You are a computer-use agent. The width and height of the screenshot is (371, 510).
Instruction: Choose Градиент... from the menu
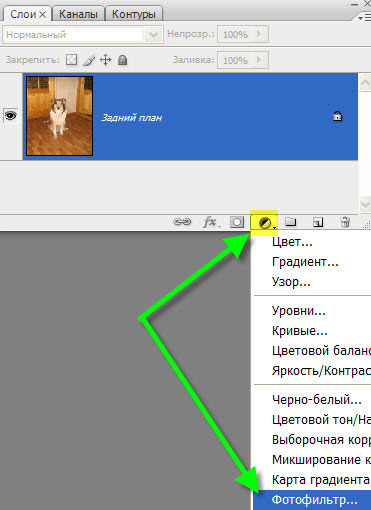305,262
